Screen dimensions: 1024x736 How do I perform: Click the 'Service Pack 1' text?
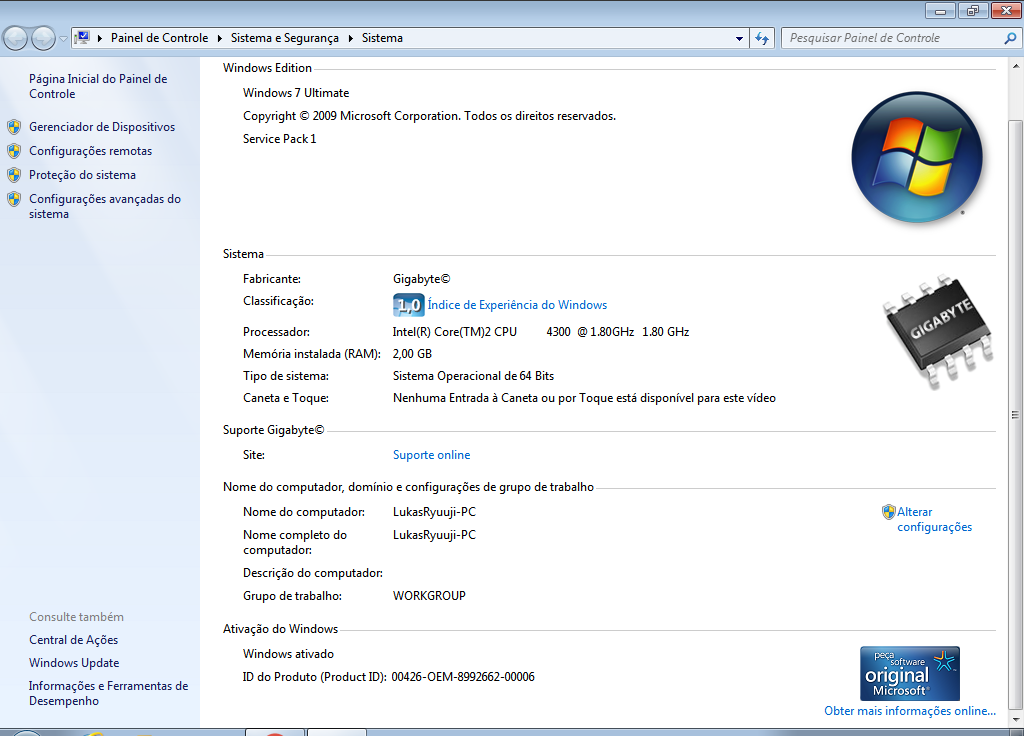point(280,138)
